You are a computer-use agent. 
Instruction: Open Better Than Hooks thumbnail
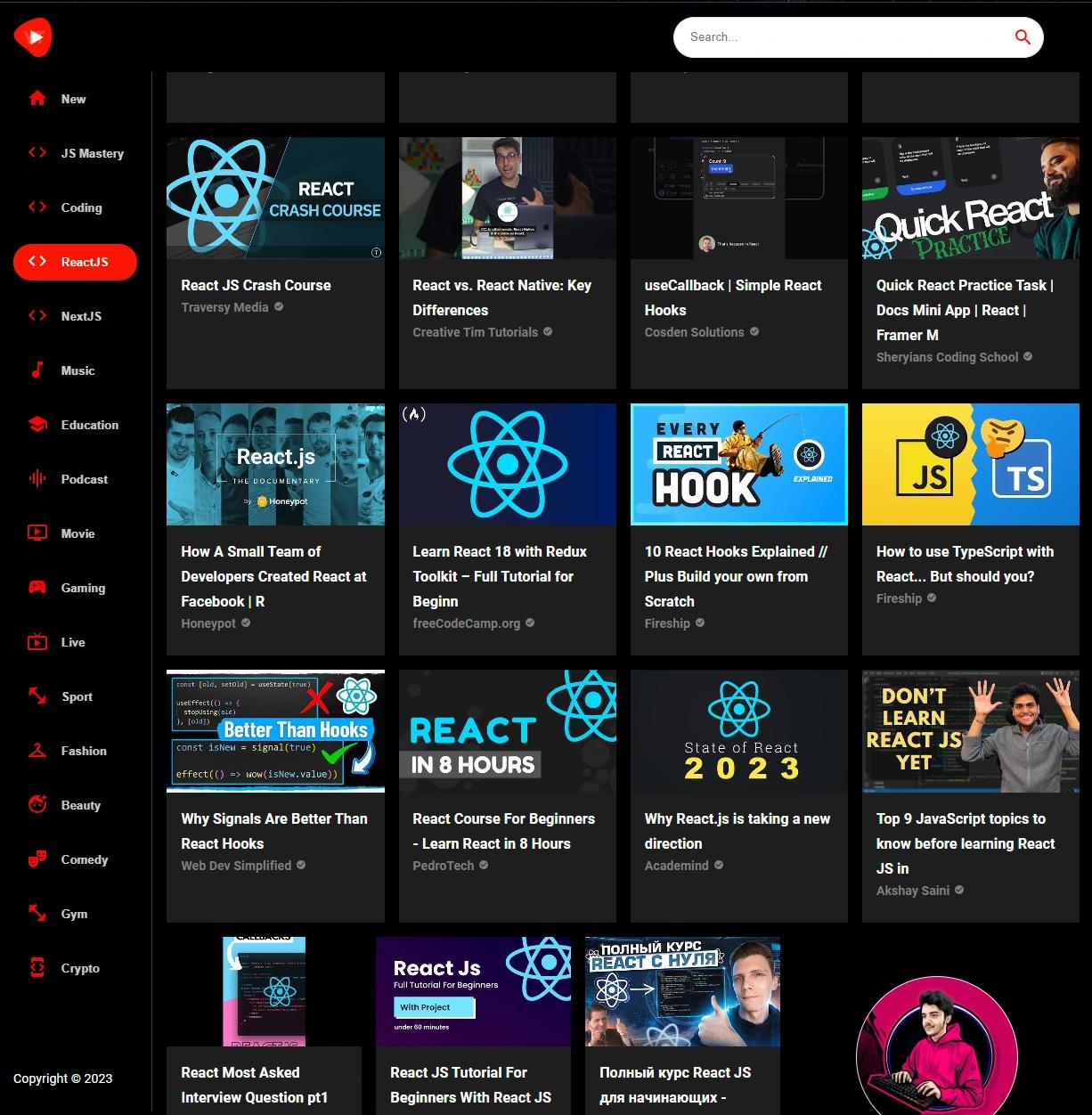pos(275,731)
